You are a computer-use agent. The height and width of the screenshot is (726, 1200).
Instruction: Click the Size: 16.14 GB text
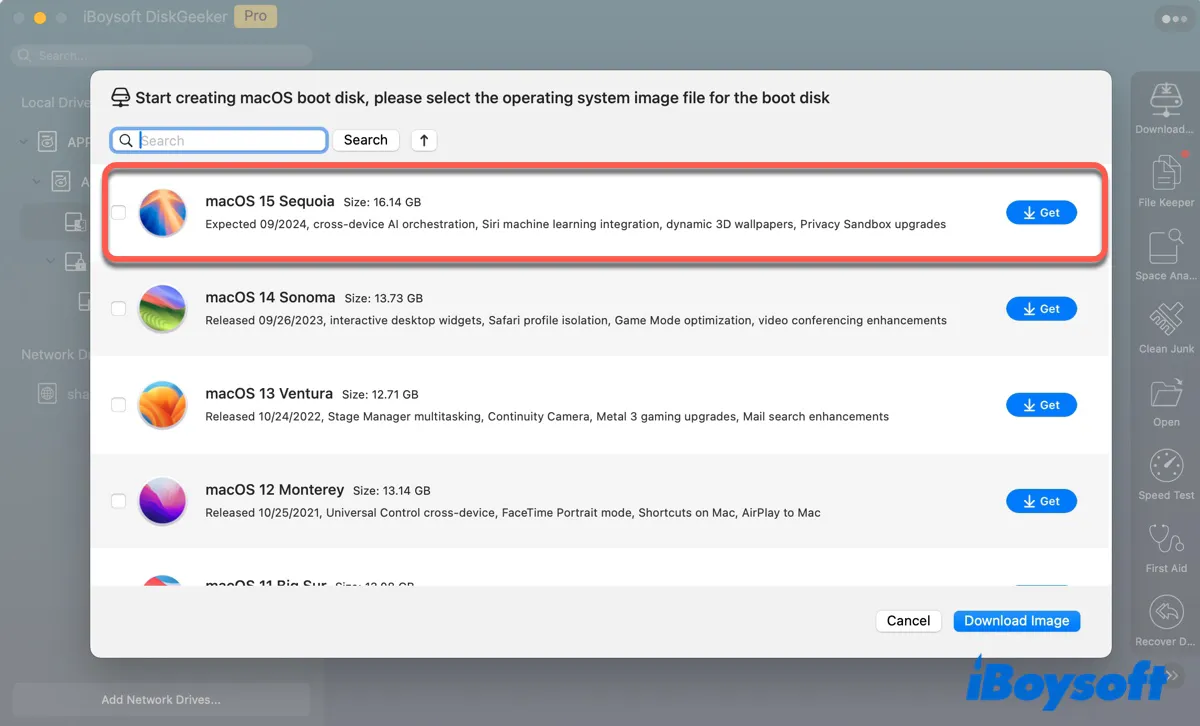(x=382, y=202)
